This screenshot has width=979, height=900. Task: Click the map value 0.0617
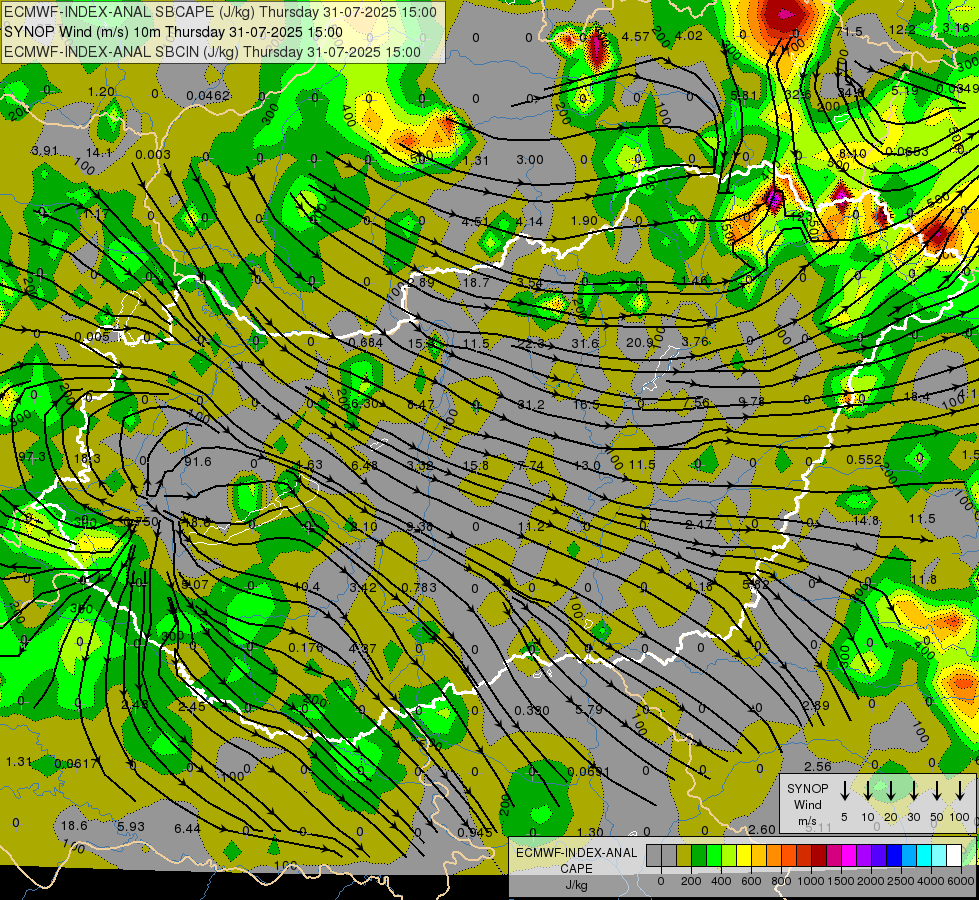[76, 763]
